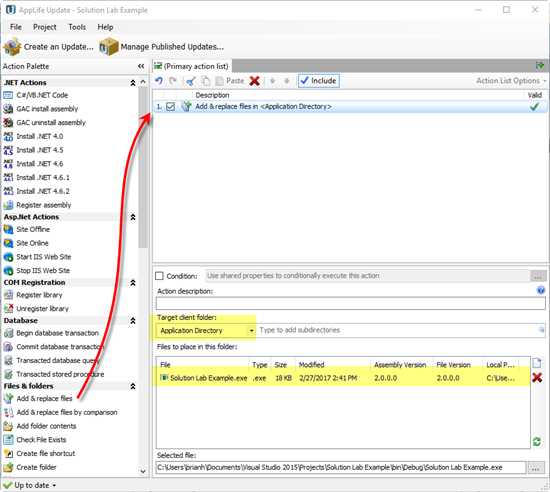Collapse the Database section
Viewport: 550px width, 492px height.
click(x=133, y=321)
